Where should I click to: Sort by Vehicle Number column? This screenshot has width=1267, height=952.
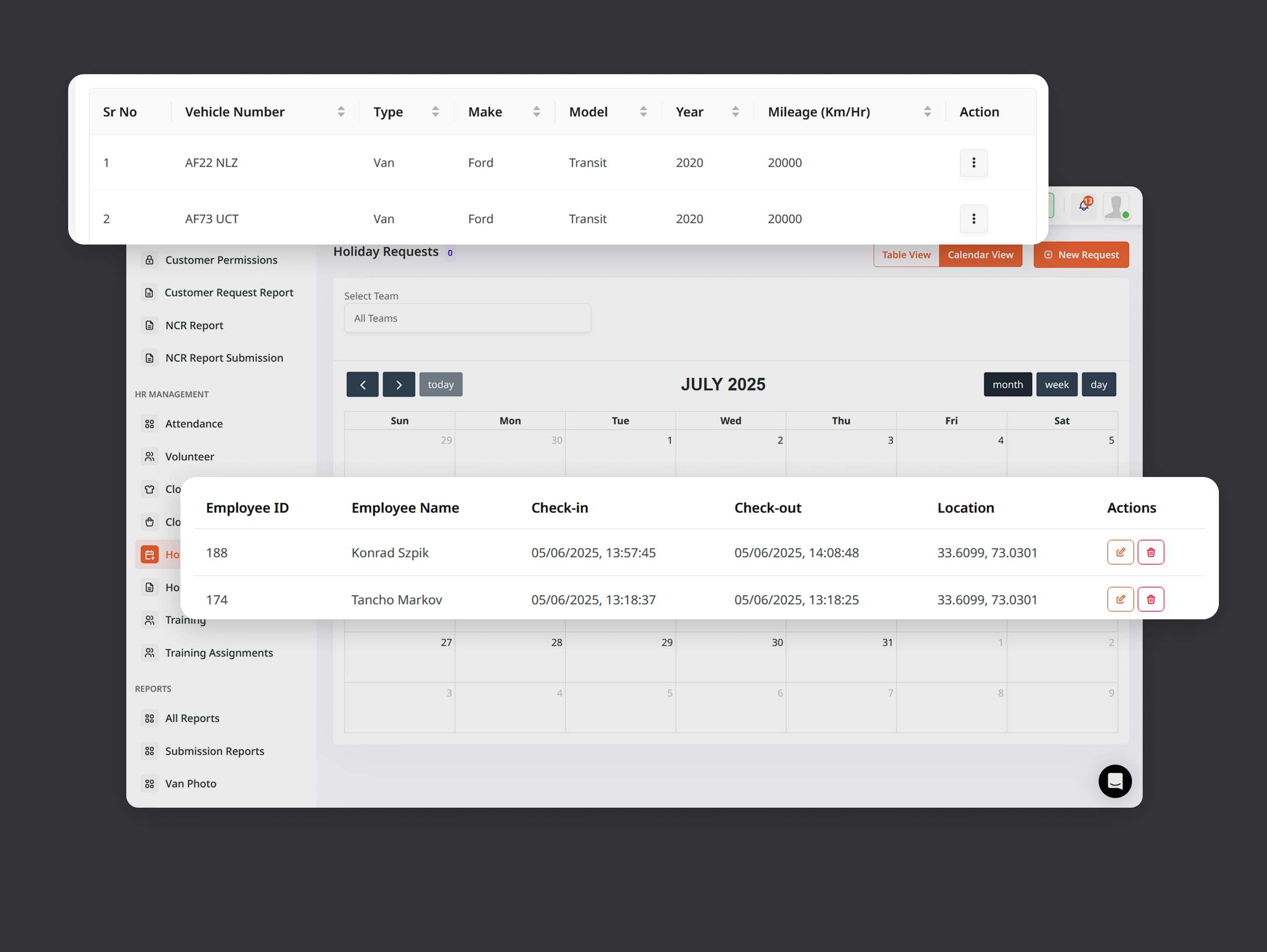point(341,112)
